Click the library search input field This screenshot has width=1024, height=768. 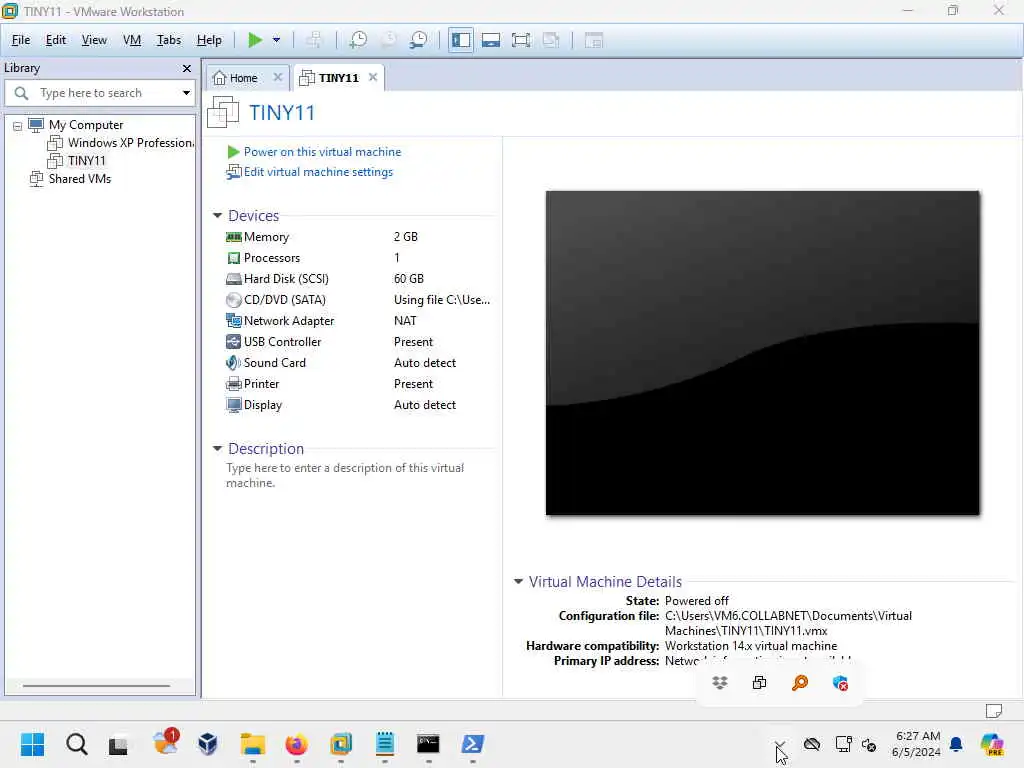pyautogui.click(x=99, y=93)
